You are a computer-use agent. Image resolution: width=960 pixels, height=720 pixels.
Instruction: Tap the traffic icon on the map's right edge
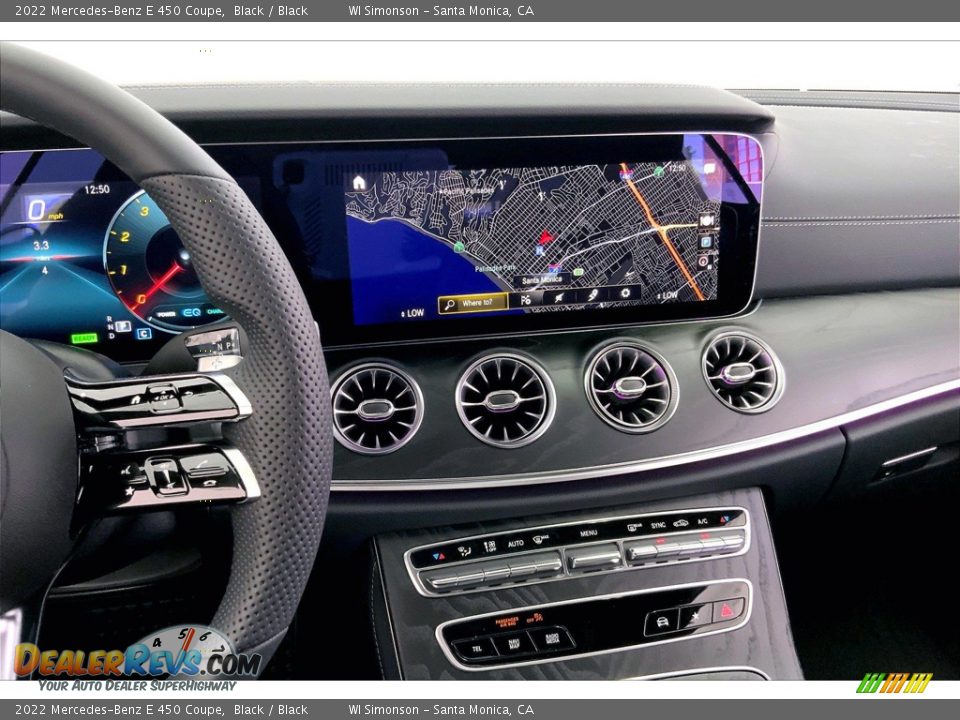tap(707, 220)
